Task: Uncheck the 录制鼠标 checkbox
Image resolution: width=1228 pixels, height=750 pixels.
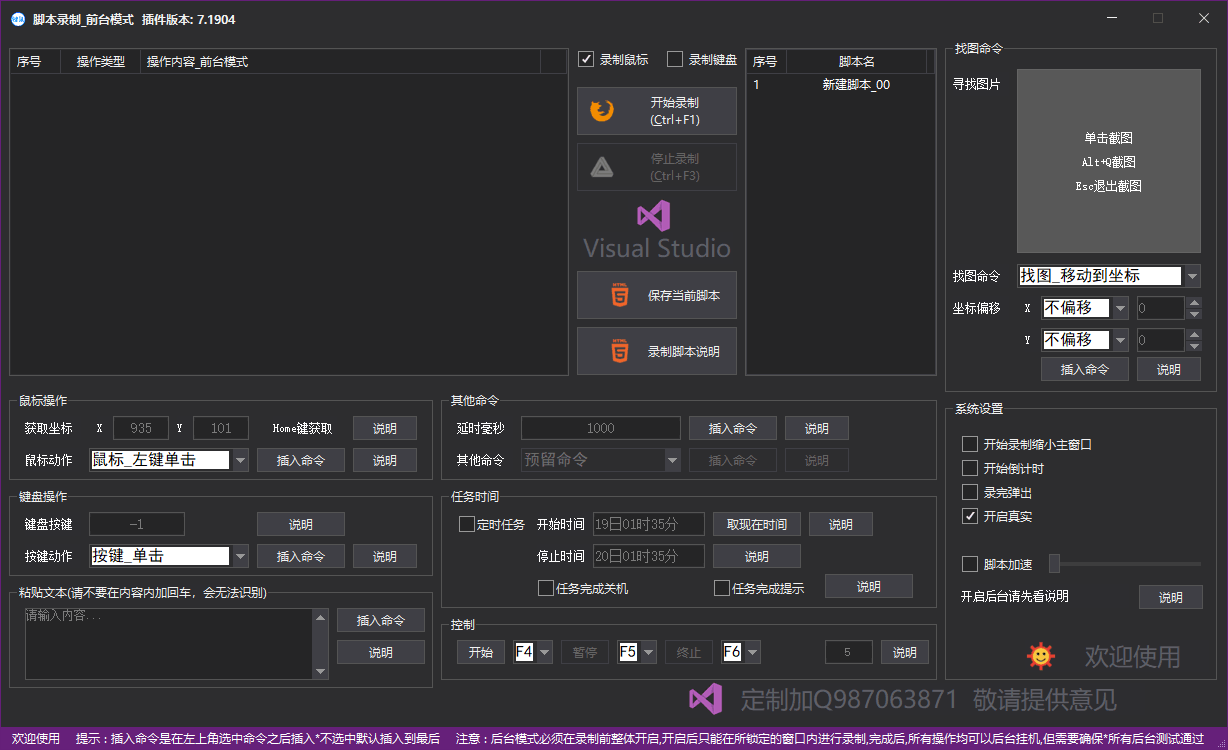Action: 586,59
